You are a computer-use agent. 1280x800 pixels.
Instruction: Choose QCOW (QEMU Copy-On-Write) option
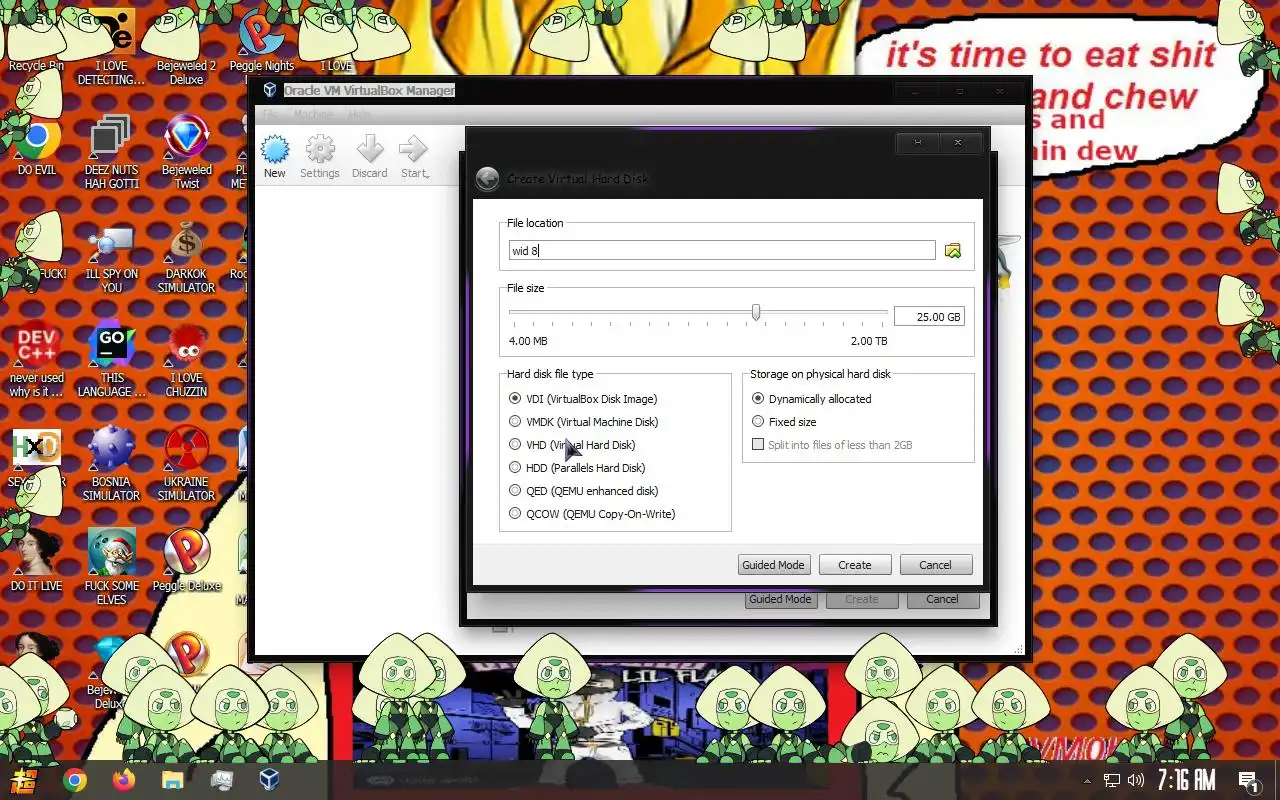pos(592,514)
